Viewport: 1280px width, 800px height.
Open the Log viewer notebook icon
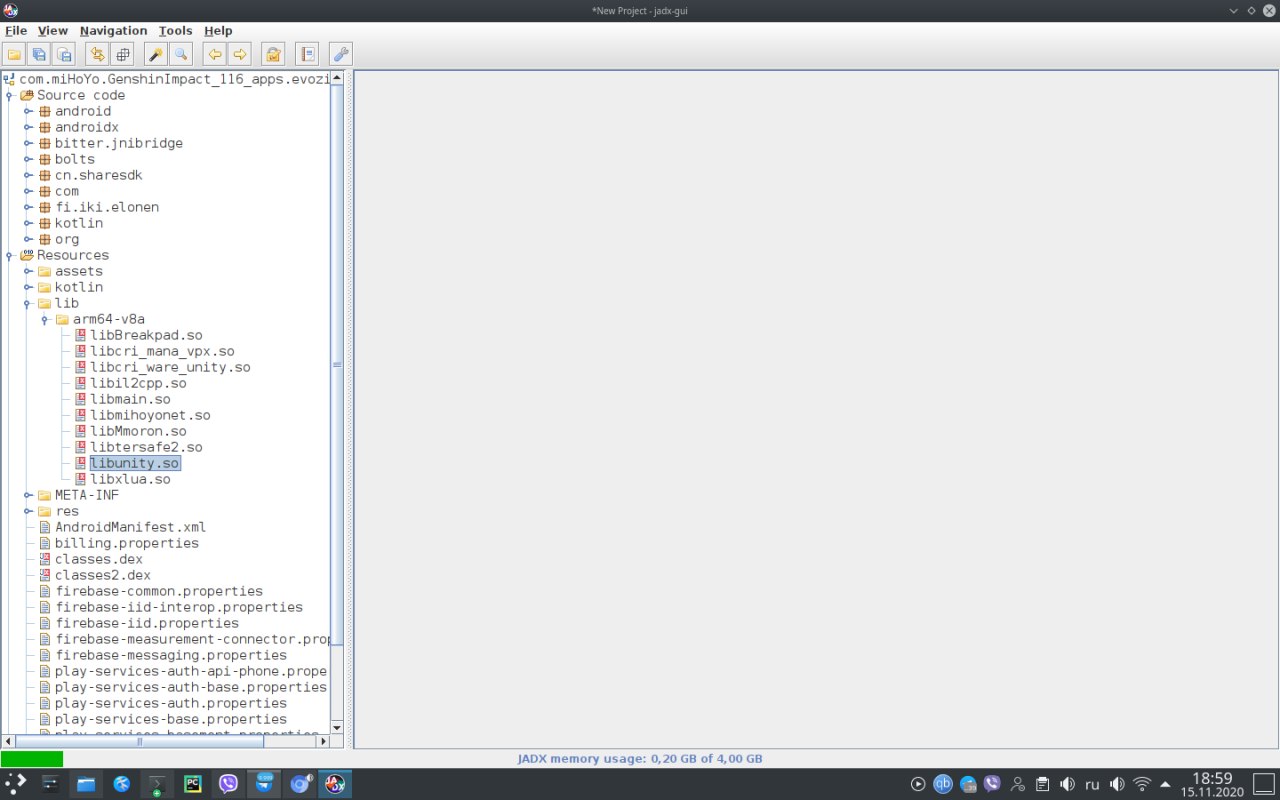pos(307,54)
